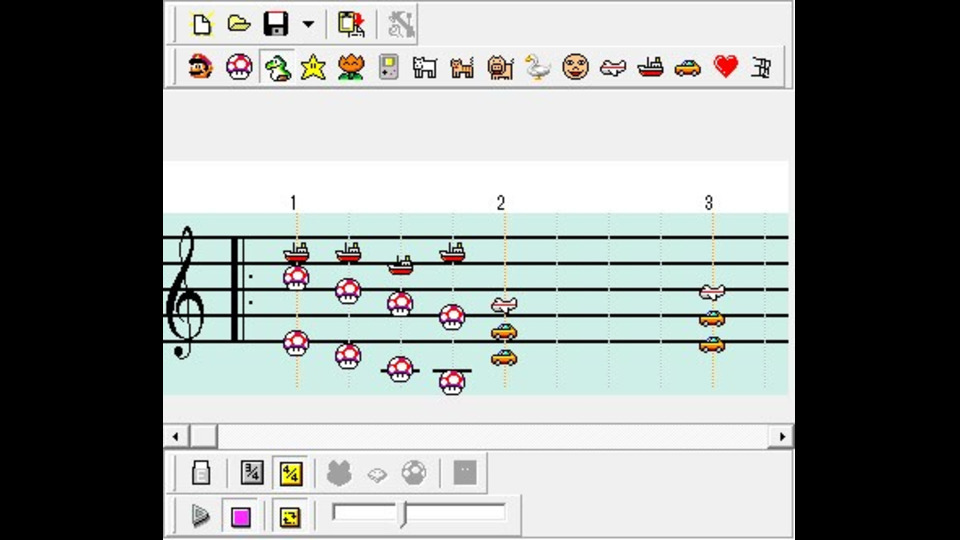The image size is (960, 540).
Task: Select the pig instrument
Action: pyautogui.click(x=500, y=67)
